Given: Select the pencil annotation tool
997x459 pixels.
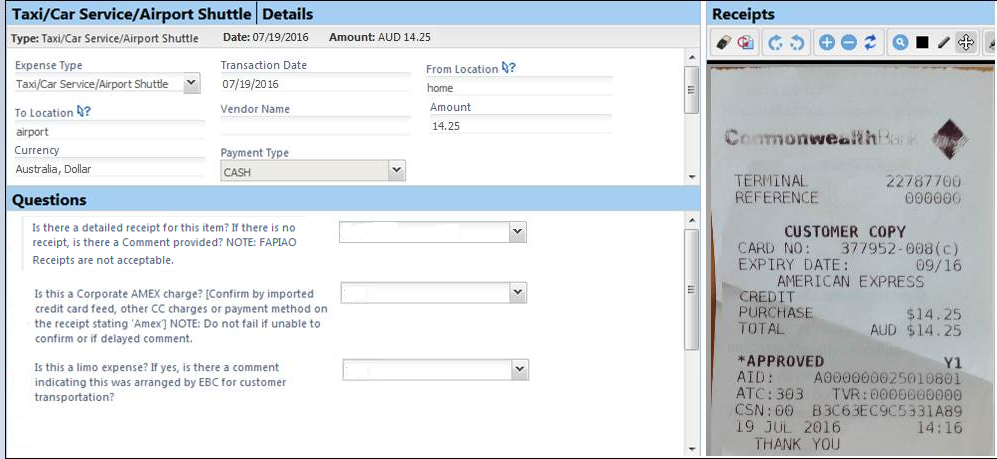Looking at the screenshot, I should click(943, 43).
